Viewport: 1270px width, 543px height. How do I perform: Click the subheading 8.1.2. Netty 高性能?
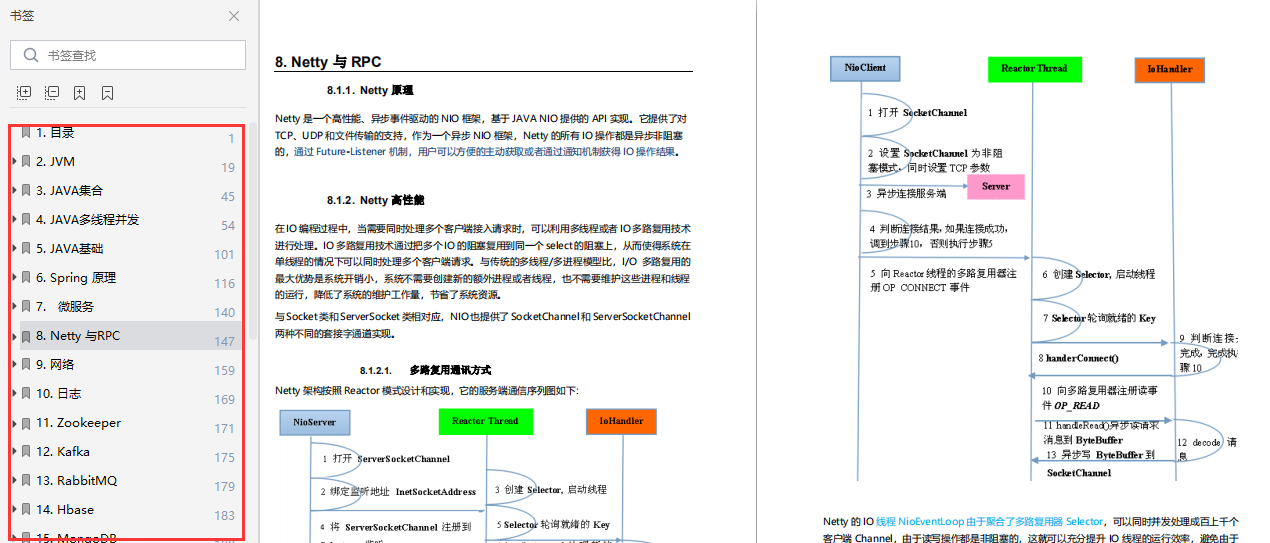pyautogui.click(x=376, y=200)
